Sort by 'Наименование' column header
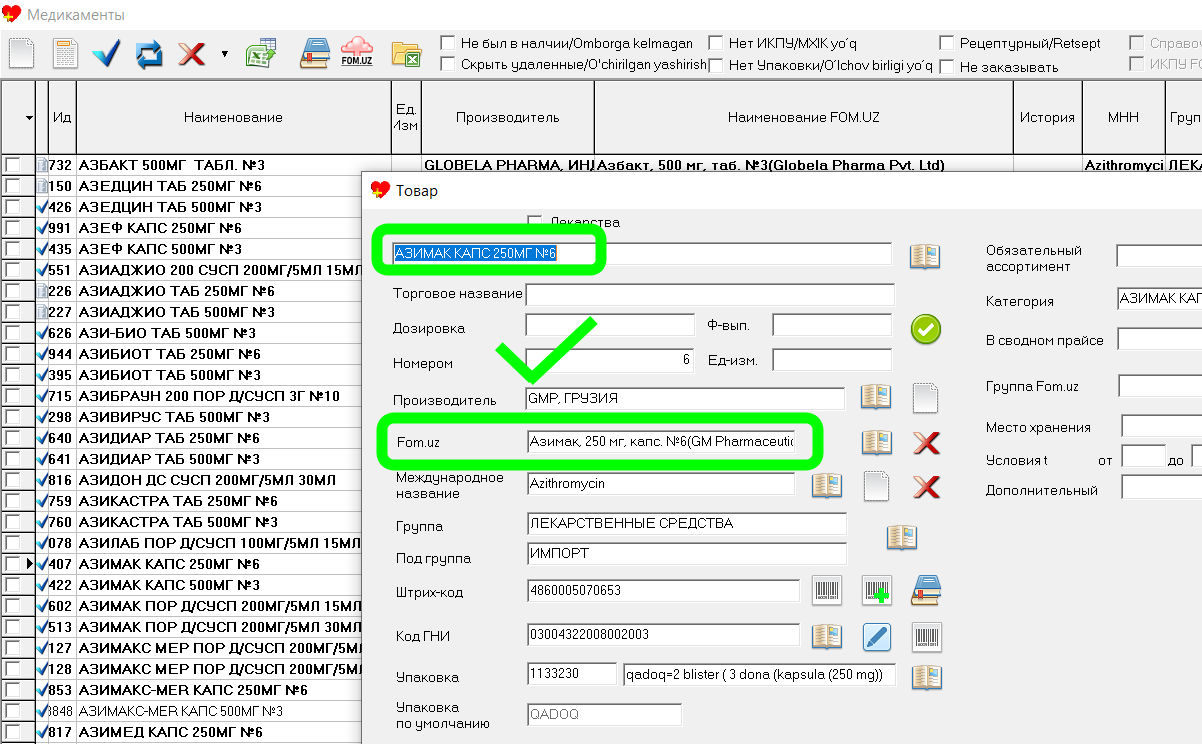The height and width of the screenshot is (744, 1202). [233, 118]
